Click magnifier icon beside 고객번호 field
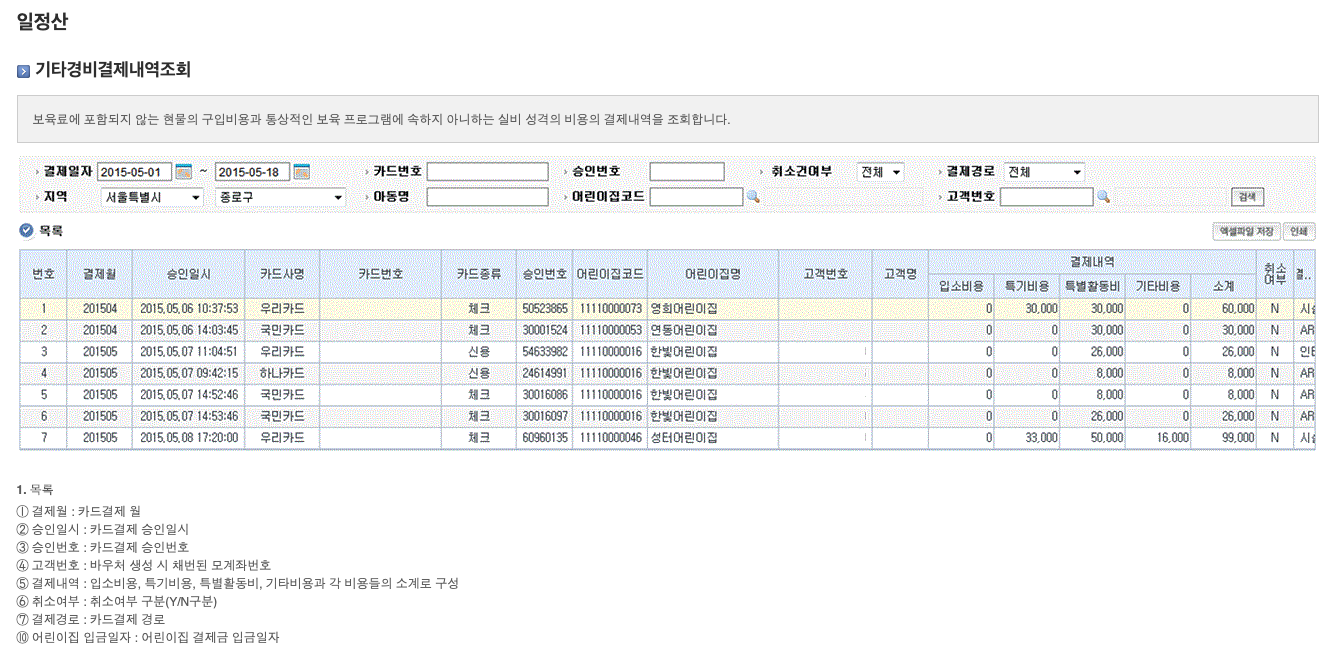The image size is (1329, 655). [x=1103, y=197]
